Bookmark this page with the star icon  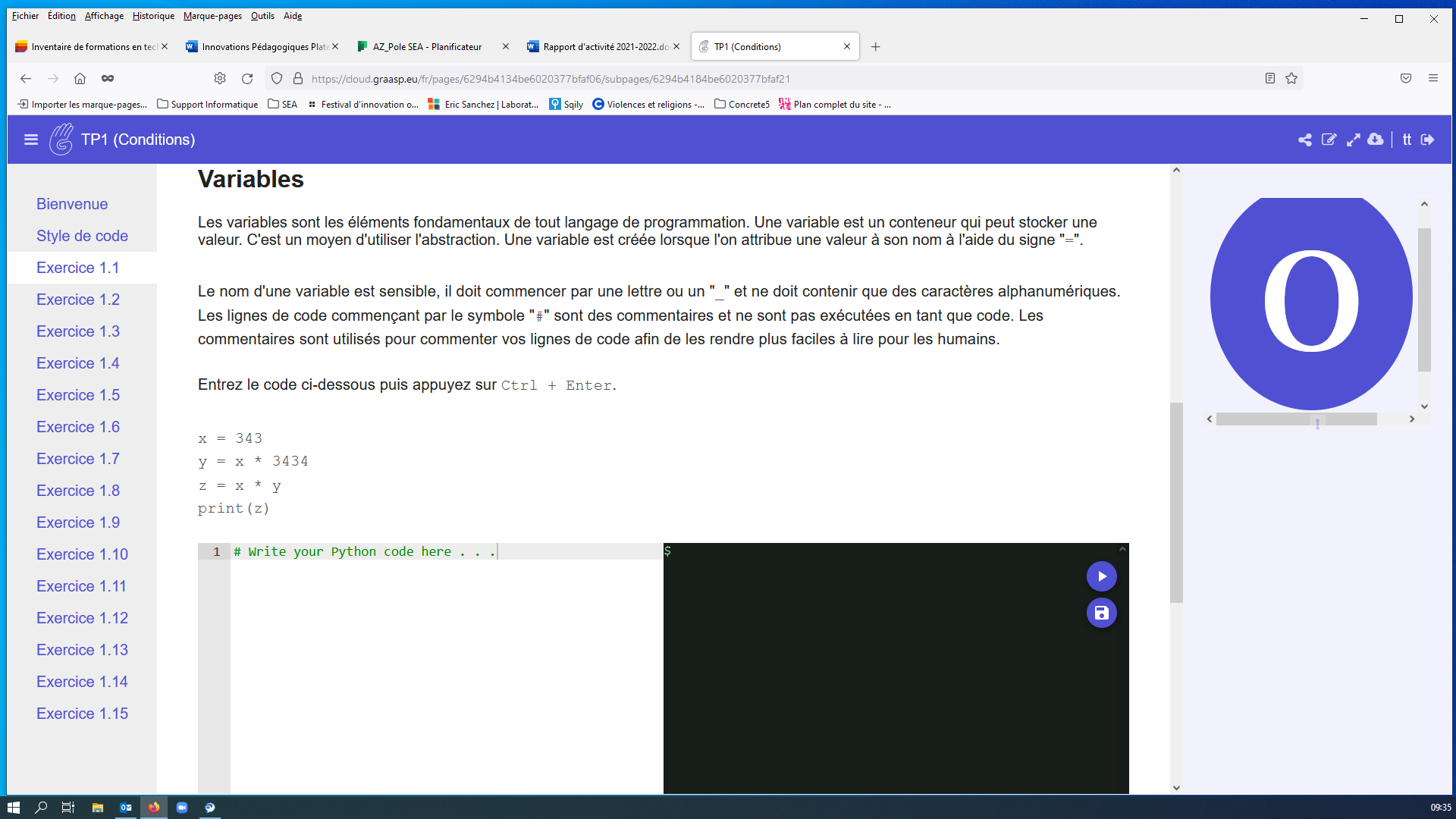coord(1291,78)
